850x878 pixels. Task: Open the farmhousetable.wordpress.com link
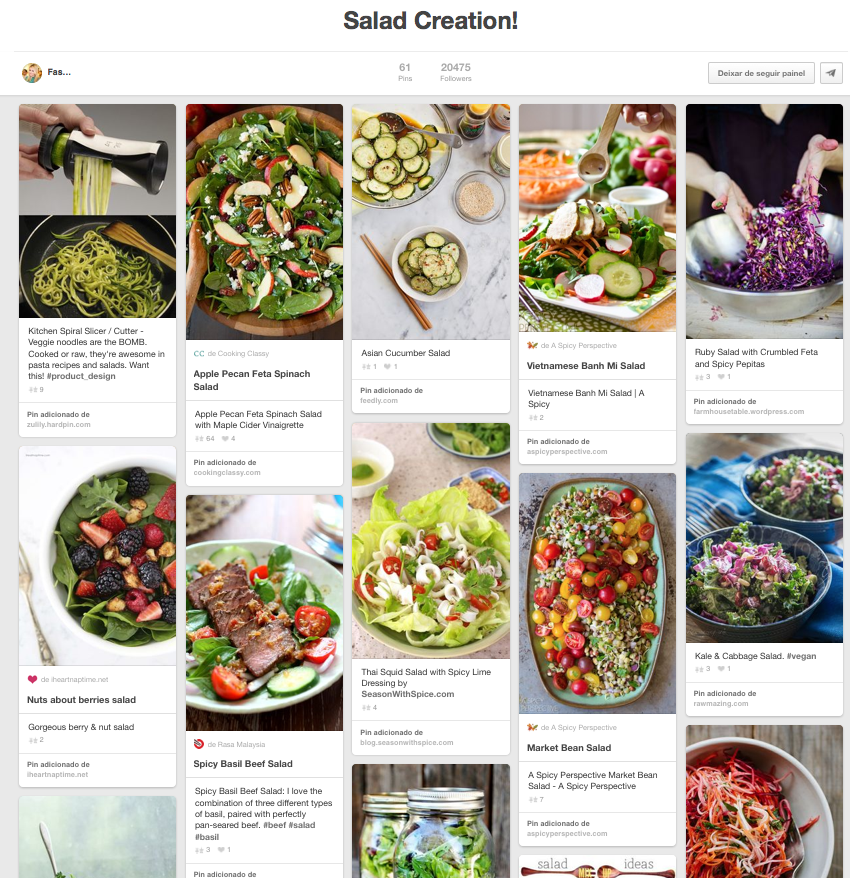749,412
